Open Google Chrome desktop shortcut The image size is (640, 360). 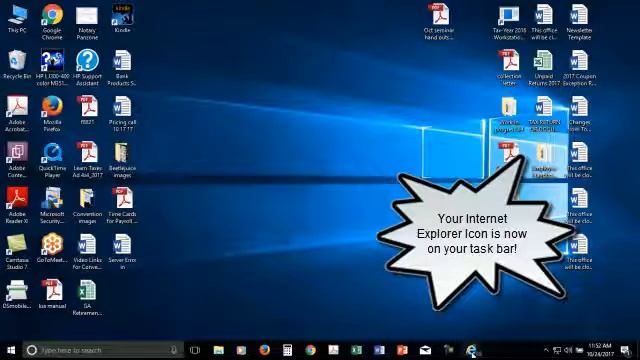click(52, 22)
